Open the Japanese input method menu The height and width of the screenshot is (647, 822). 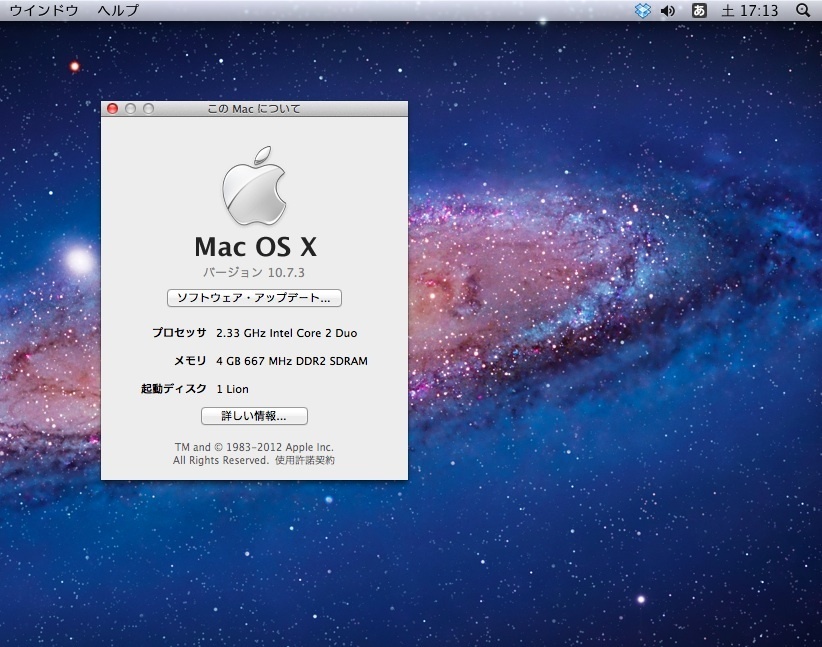(699, 10)
